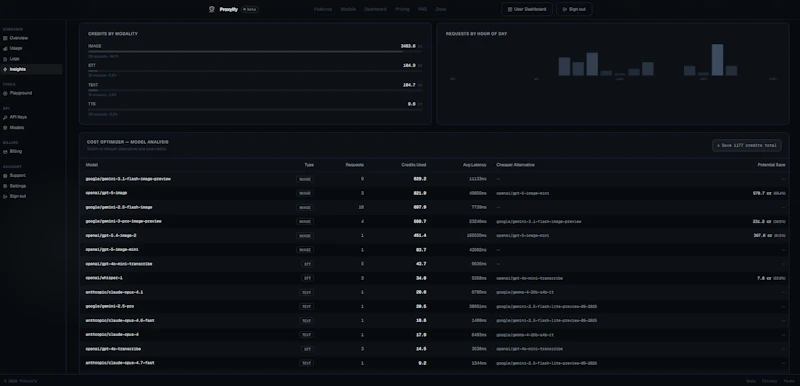Viewport: 800px width, 386px height.
Task: Click the sidebar Sign out icon
Action: (x=5, y=196)
